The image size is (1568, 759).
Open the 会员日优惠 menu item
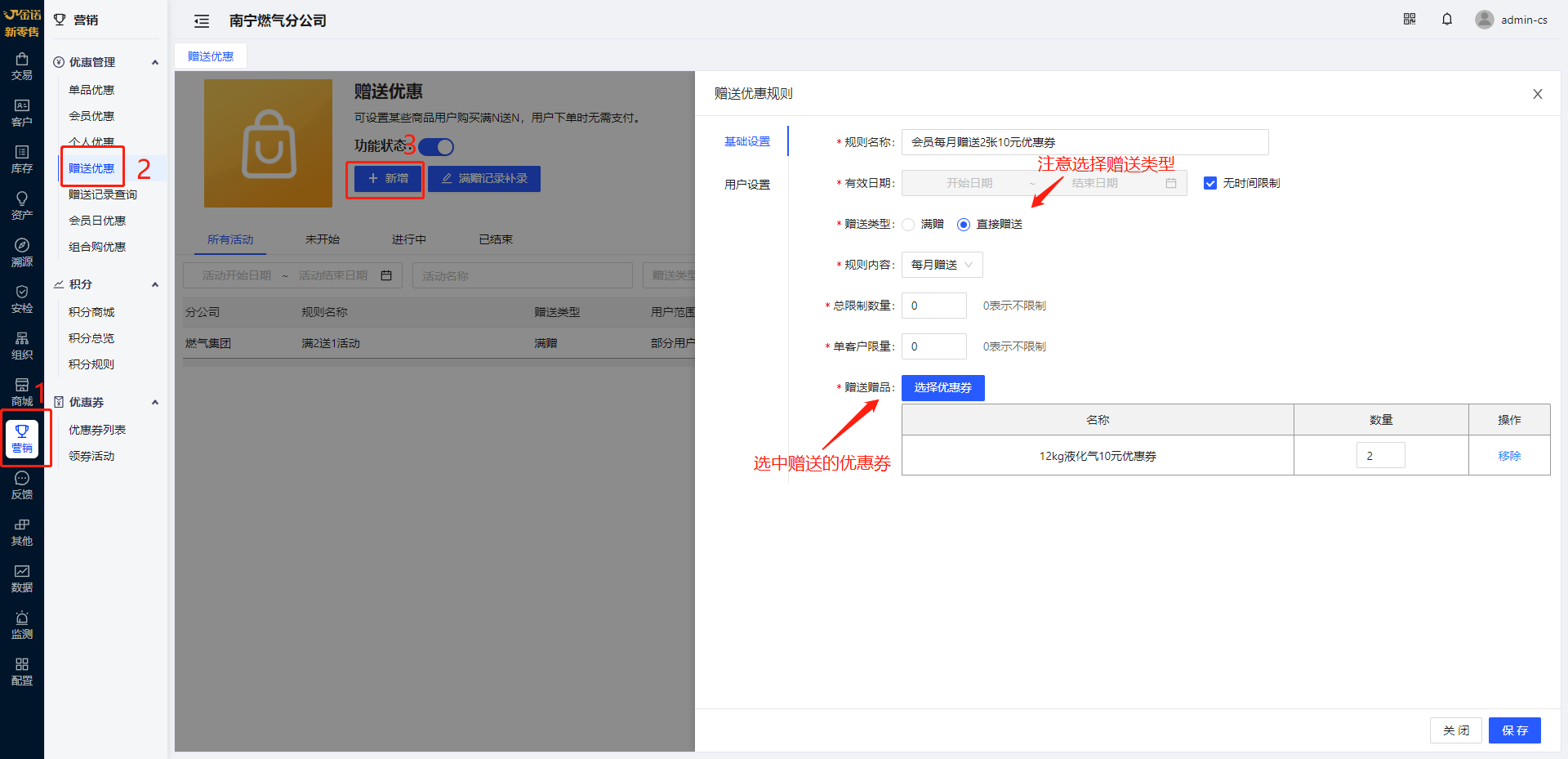97,221
